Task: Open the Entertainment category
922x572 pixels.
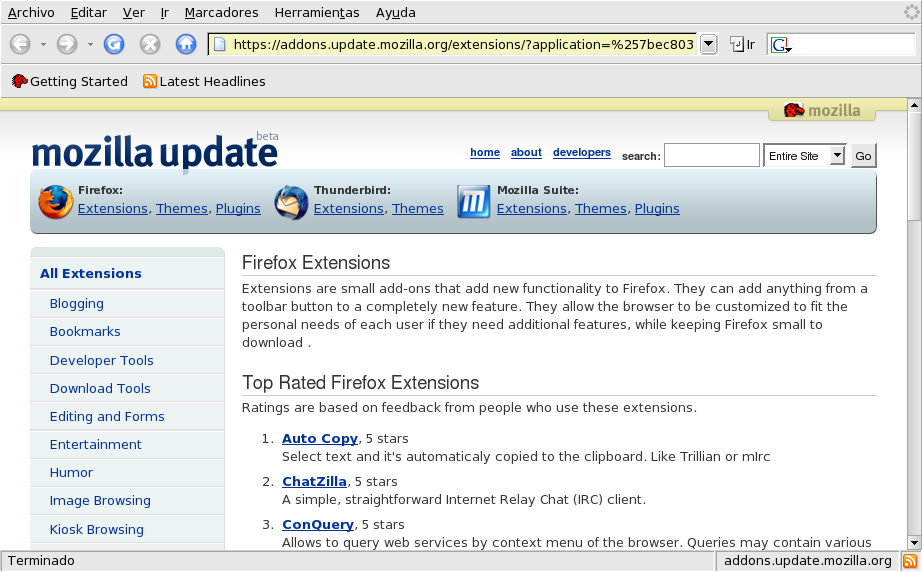Action: [x=95, y=444]
